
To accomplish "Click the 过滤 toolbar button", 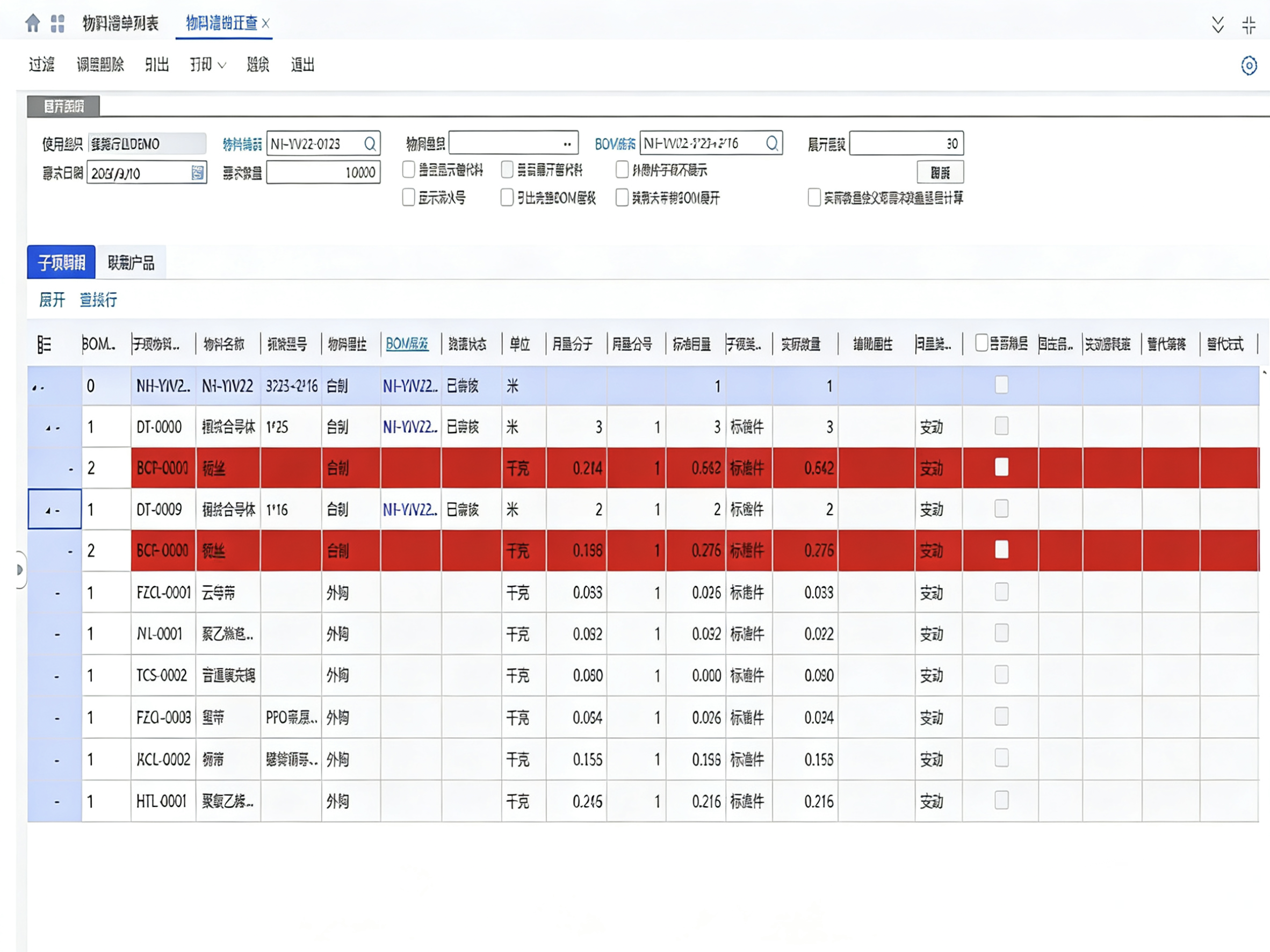I will 41,65.
